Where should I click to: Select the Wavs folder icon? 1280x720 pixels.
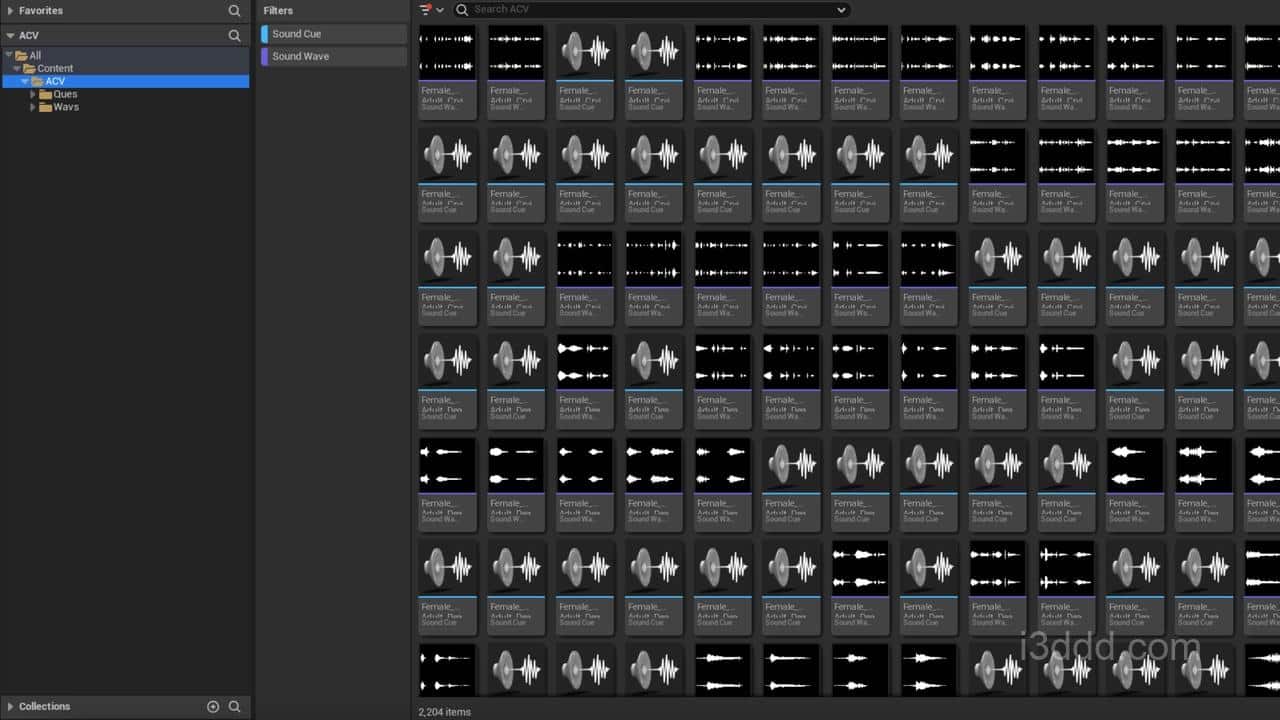point(45,107)
